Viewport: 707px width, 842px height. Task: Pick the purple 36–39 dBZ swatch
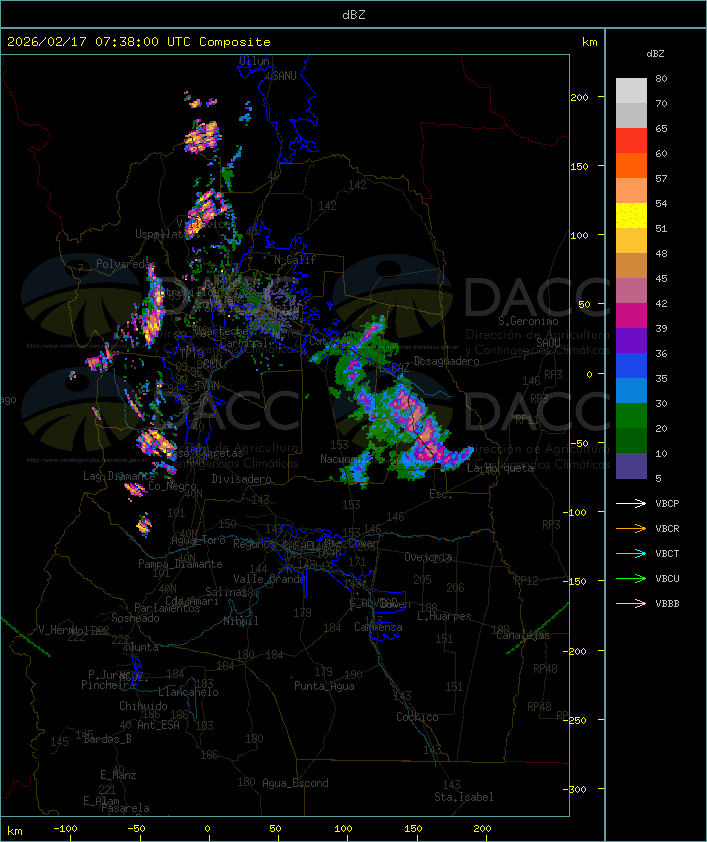[x=631, y=340]
